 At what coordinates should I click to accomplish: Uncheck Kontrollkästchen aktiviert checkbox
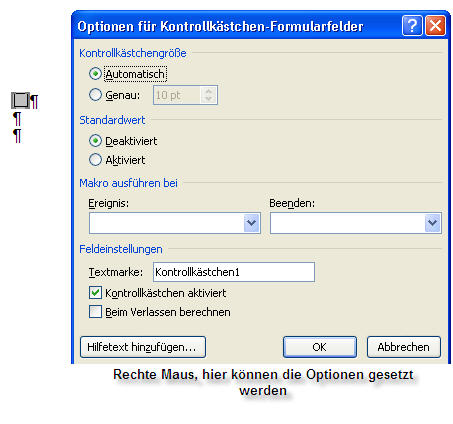click(x=95, y=293)
